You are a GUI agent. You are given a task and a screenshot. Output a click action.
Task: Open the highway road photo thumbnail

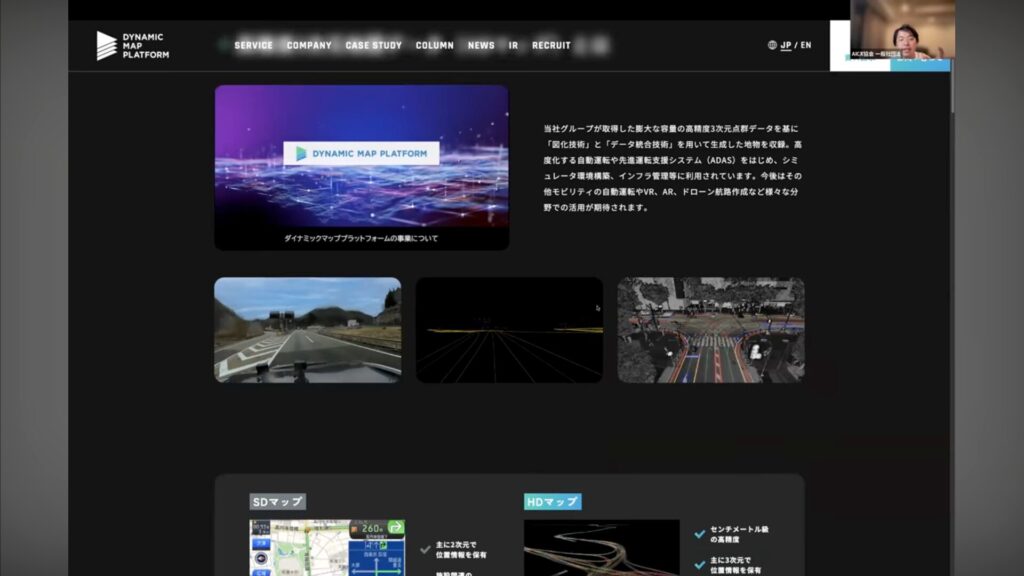(x=307, y=329)
